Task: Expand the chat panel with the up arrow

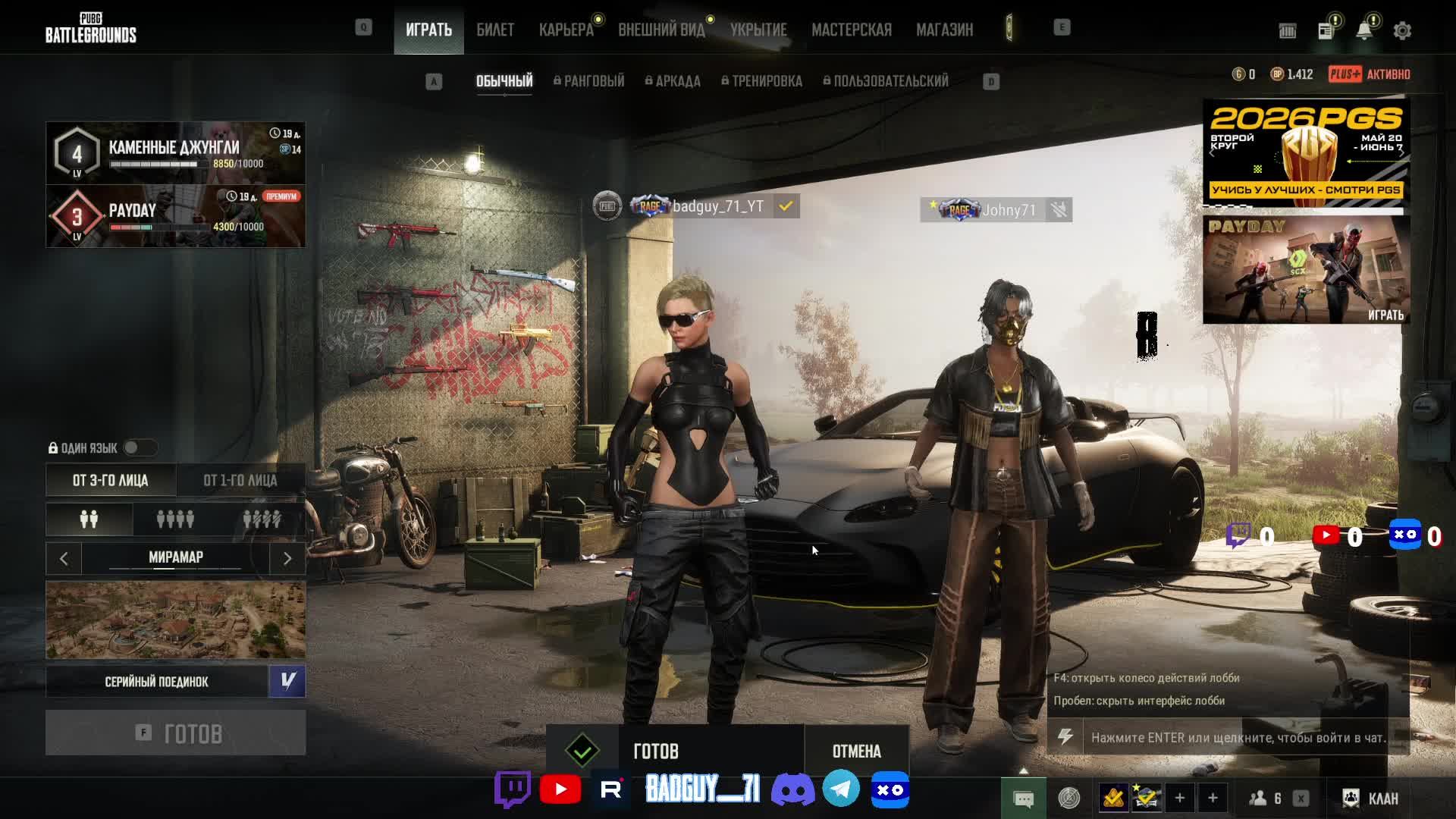Action: point(1023,770)
